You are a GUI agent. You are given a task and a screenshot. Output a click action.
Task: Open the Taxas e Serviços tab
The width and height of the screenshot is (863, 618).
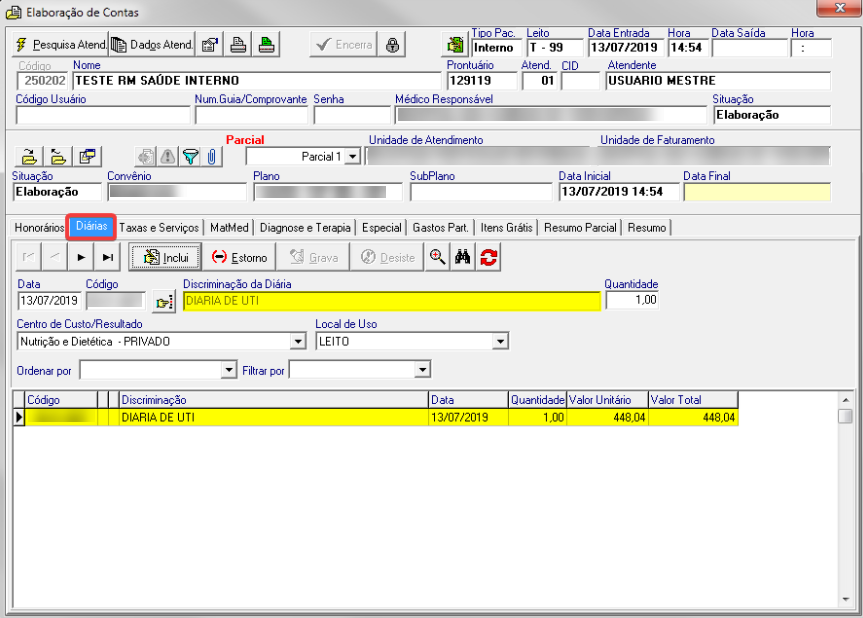[159, 228]
